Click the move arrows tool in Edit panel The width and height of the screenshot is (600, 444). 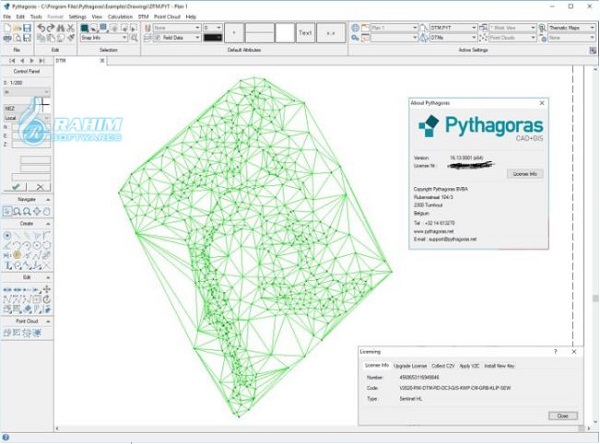click(47, 289)
